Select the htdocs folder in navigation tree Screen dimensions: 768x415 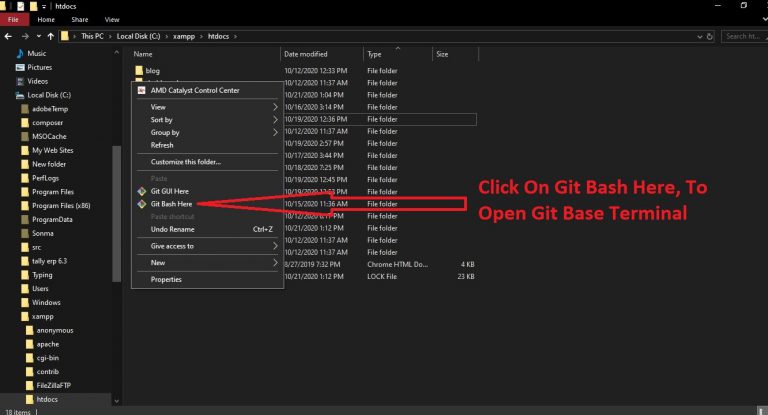tap(47, 398)
